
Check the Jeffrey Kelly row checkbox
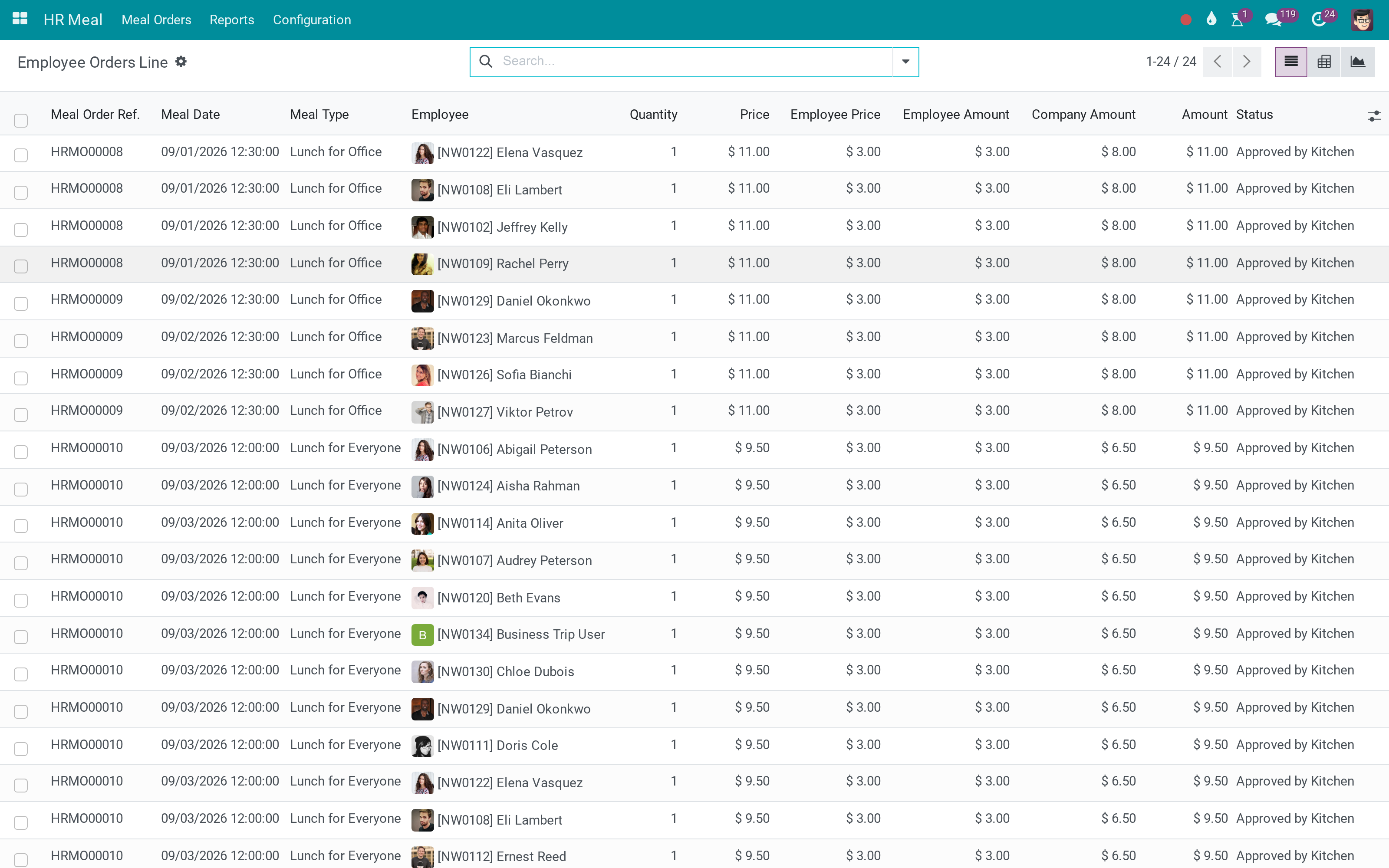[x=21, y=230]
